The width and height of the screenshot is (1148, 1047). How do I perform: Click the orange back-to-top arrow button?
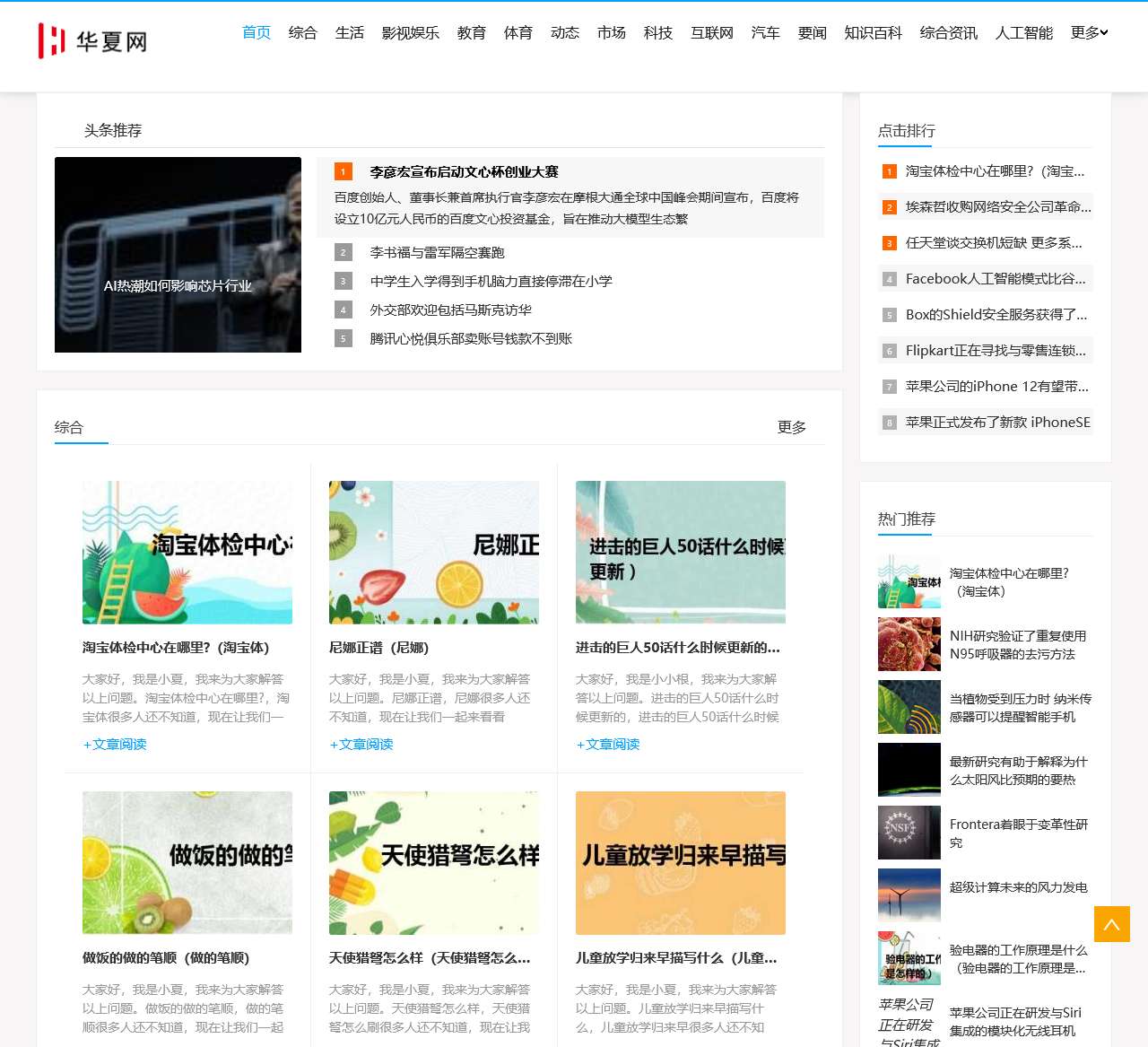[x=1112, y=922]
